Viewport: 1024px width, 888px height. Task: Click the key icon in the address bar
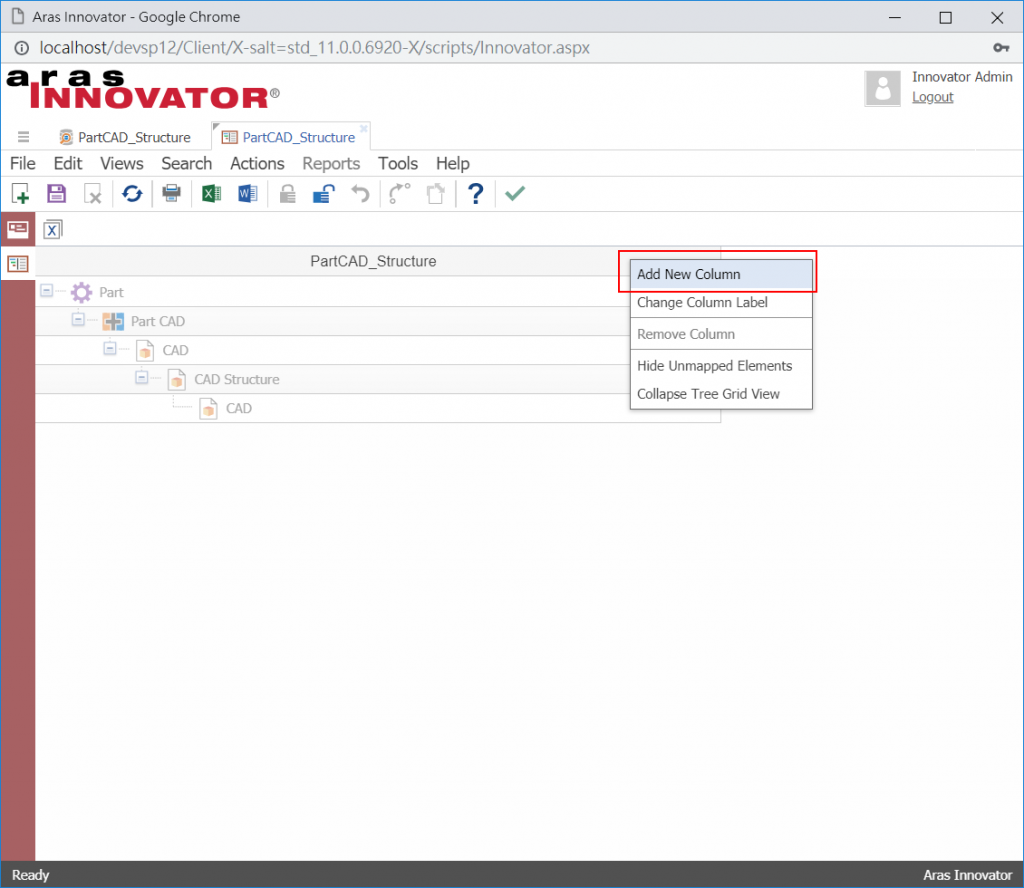pos(1000,48)
